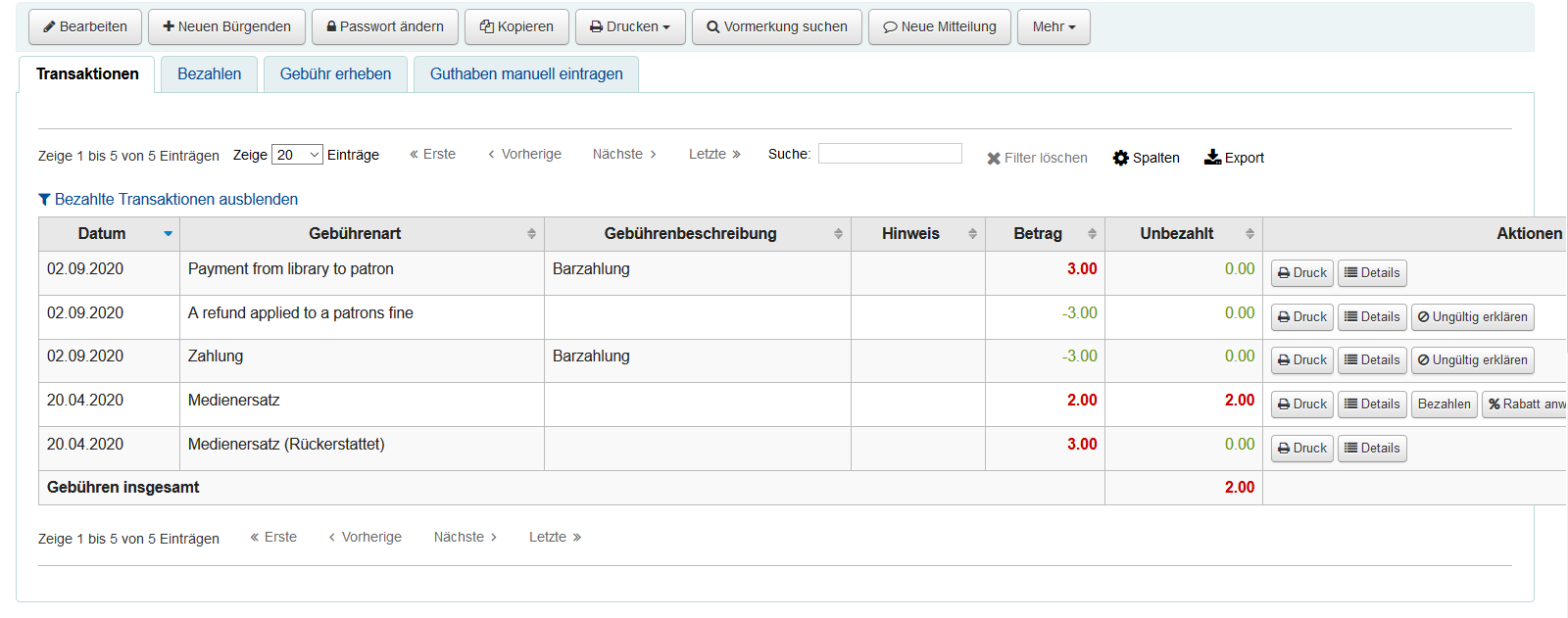The width and height of the screenshot is (1568, 618).
Task: Open the Drucken dropdown menu
Action: (630, 26)
